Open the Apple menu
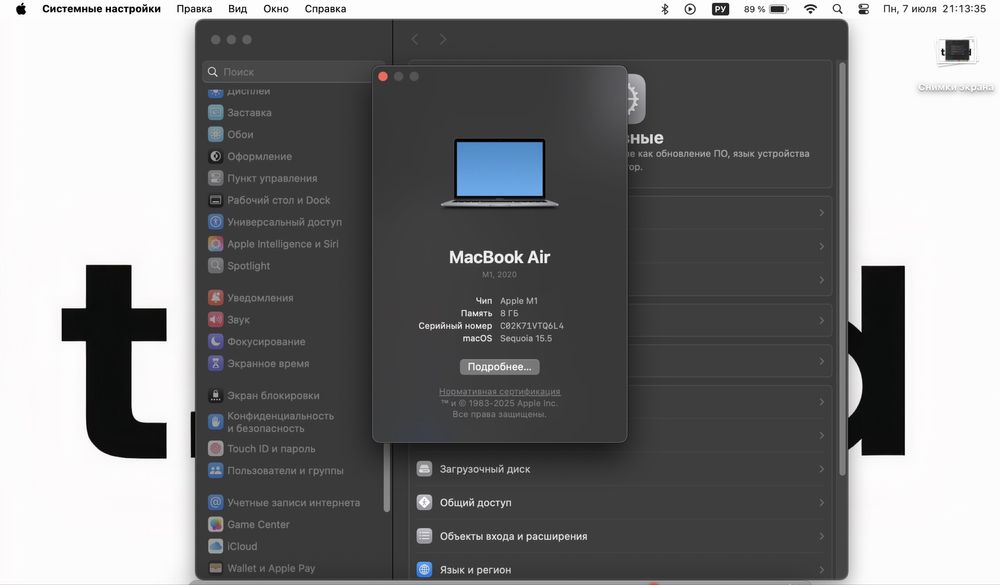Image resolution: width=1000 pixels, height=585 pixels. (21, 9)
